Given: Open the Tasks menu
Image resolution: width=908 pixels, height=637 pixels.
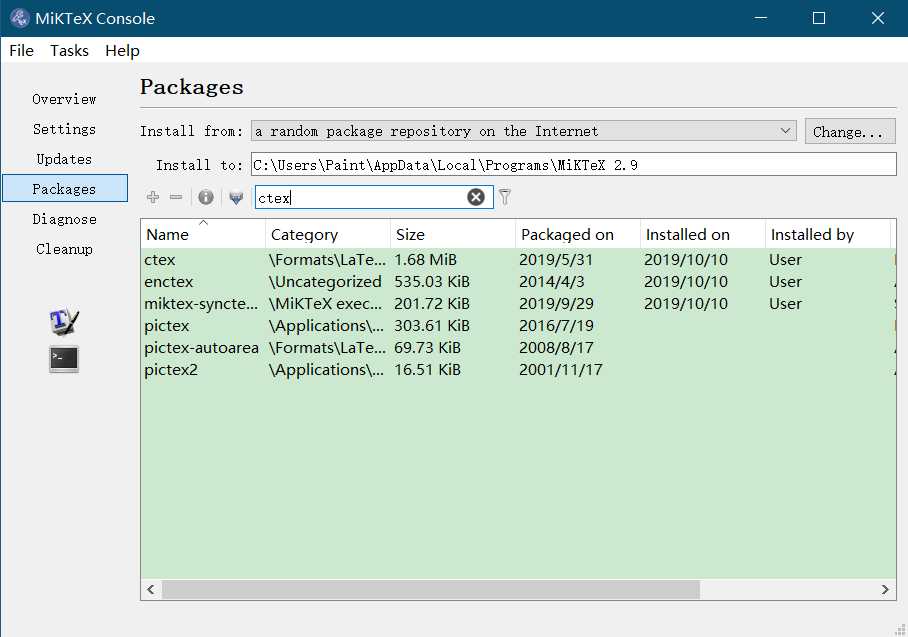Looking at the screenshot, I should pos(69,51).
